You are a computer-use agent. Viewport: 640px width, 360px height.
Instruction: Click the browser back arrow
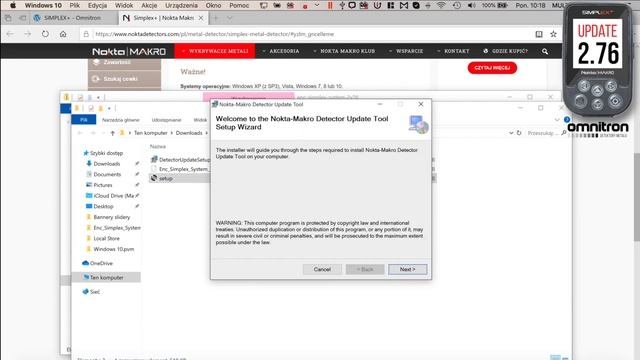(10, 34)
